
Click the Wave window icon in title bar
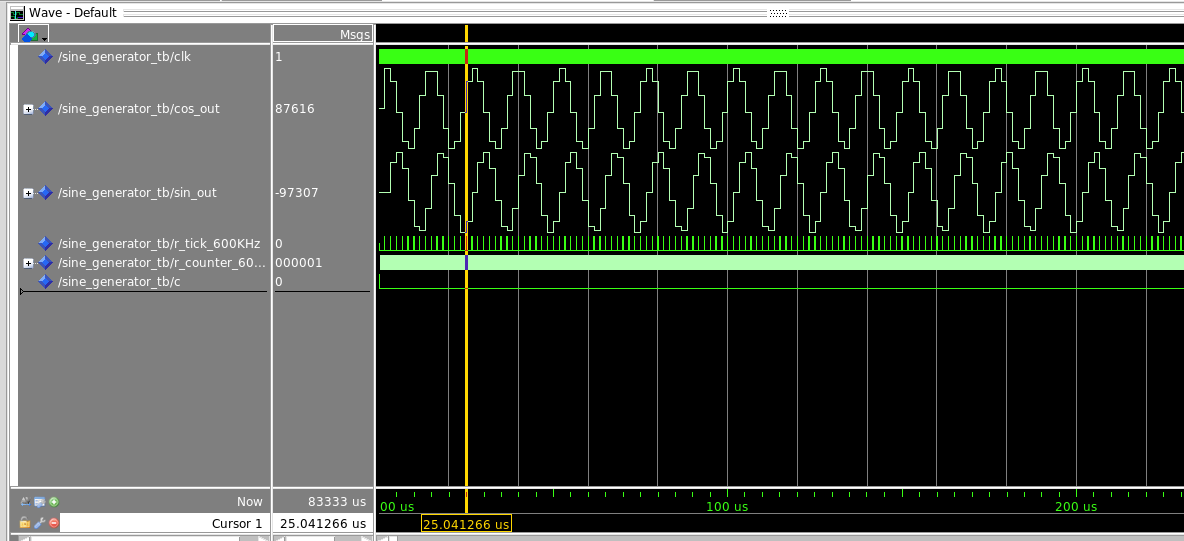click(17, 13)
